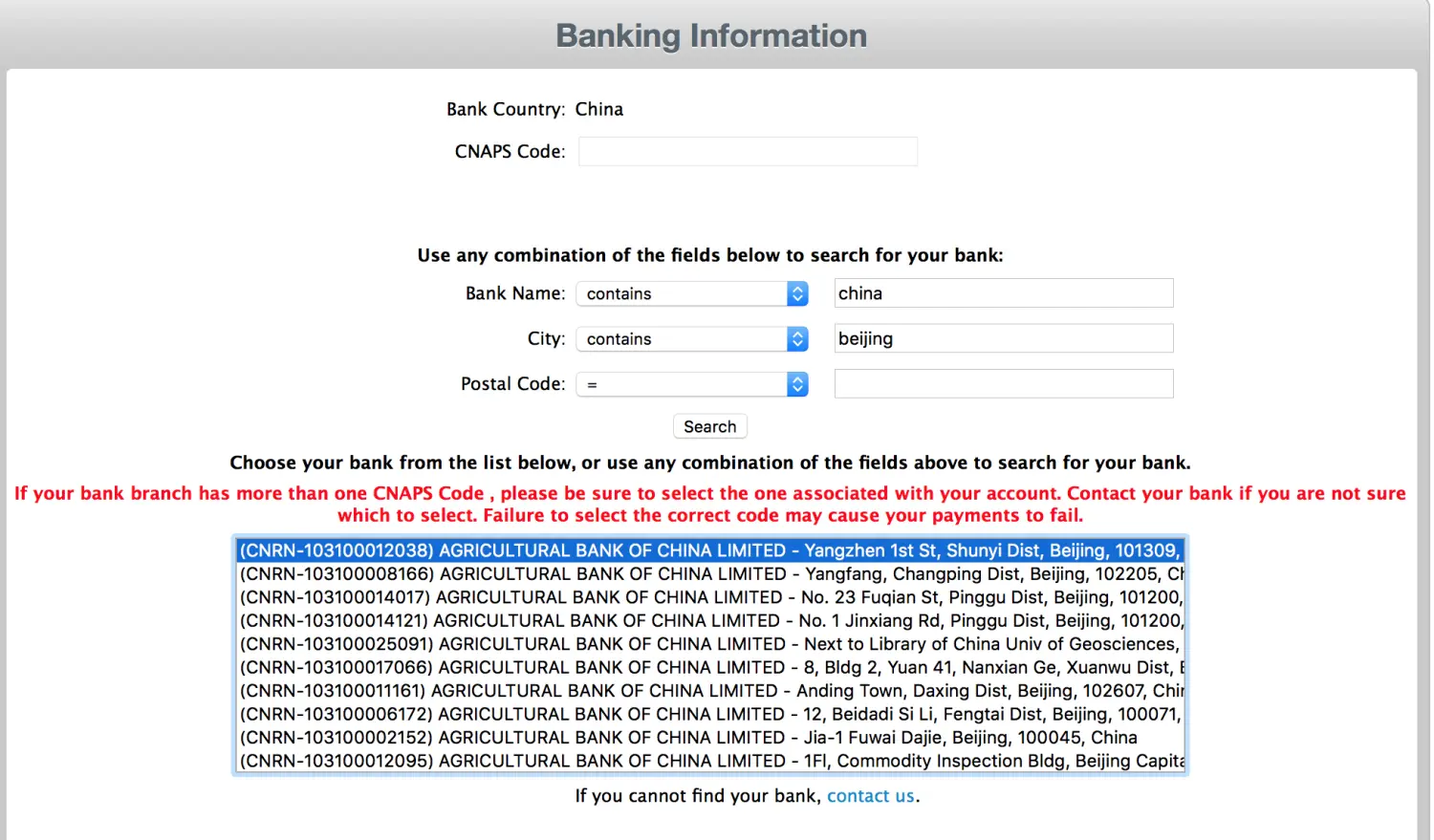Click the City text field containing beijing
This screenshot has width=1434, height=840.
1004,338
